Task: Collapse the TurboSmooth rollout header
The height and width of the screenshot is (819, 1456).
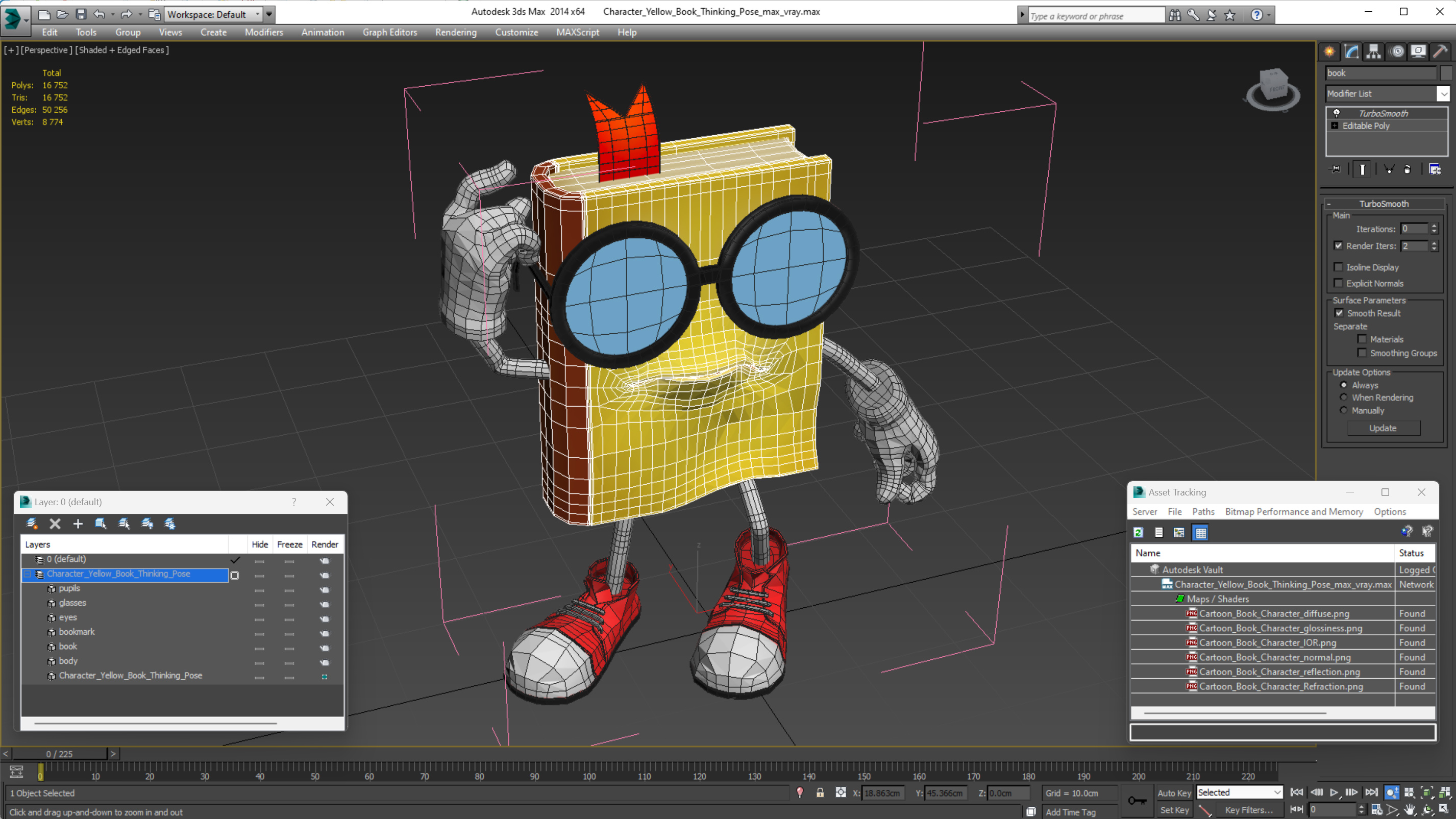Action: 1384,204
